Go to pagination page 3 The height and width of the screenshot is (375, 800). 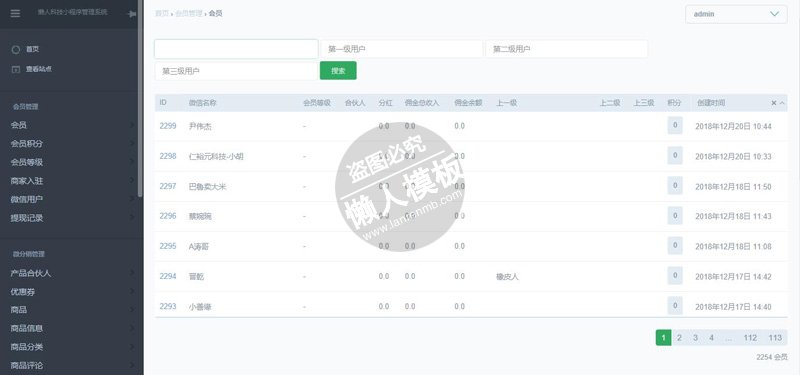[x=695, y=338]
